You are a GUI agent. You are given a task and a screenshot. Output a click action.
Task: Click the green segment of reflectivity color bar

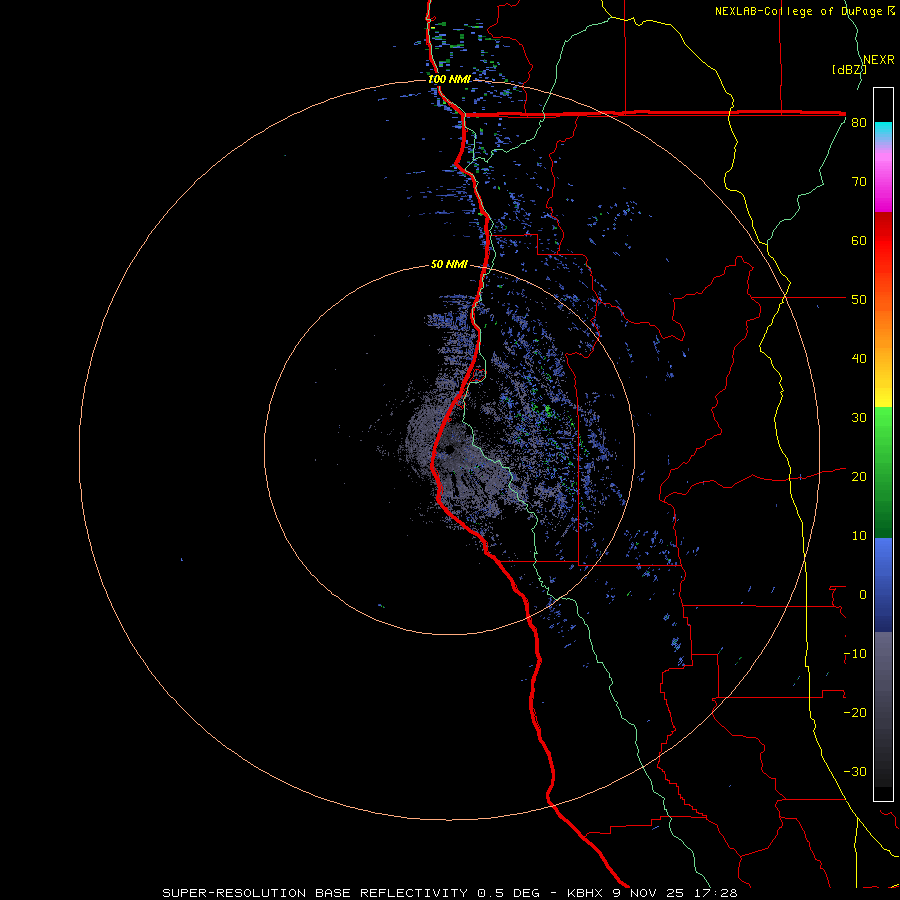point(883,472)
